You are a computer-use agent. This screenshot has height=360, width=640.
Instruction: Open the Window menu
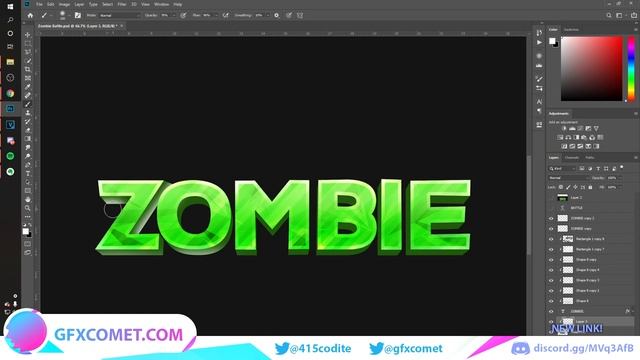[x=161, y=4]
